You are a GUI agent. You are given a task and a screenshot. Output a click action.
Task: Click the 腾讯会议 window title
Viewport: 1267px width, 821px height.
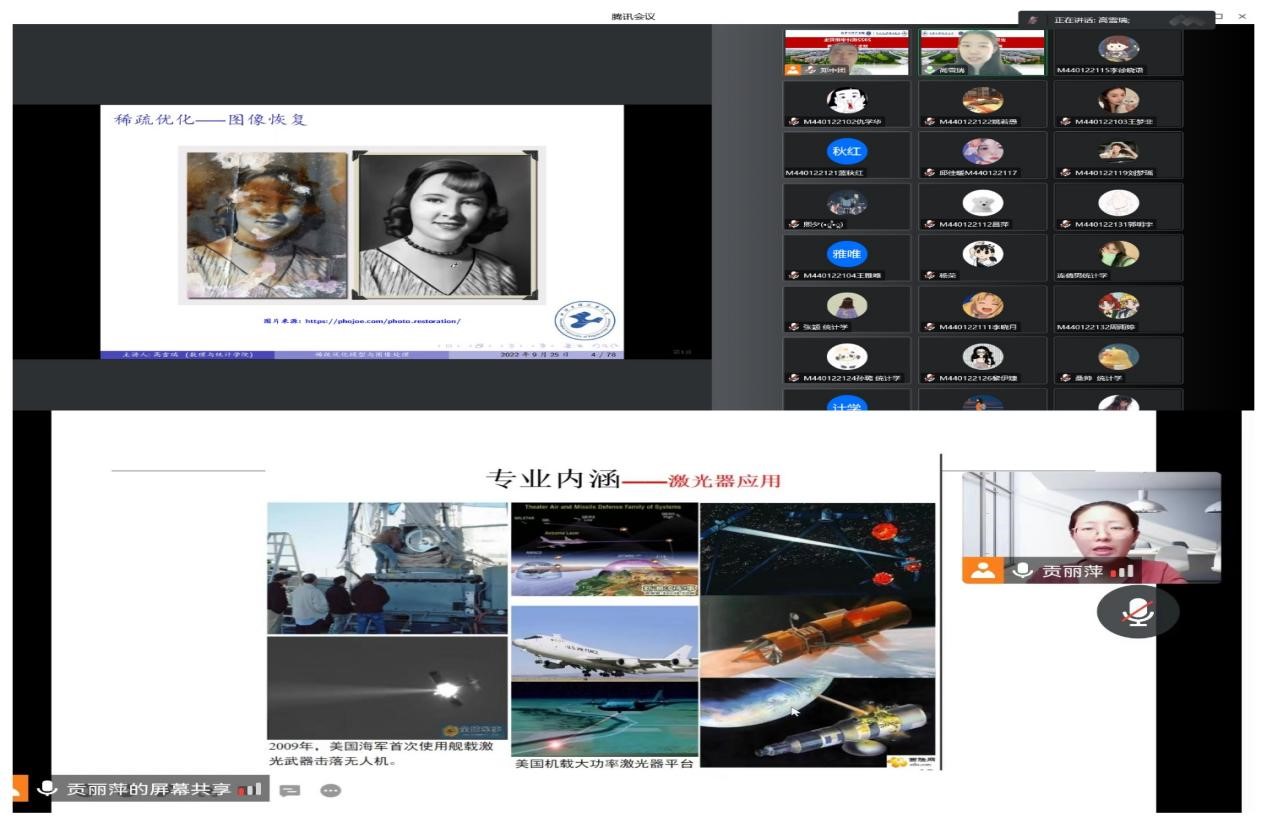(633, 16)
